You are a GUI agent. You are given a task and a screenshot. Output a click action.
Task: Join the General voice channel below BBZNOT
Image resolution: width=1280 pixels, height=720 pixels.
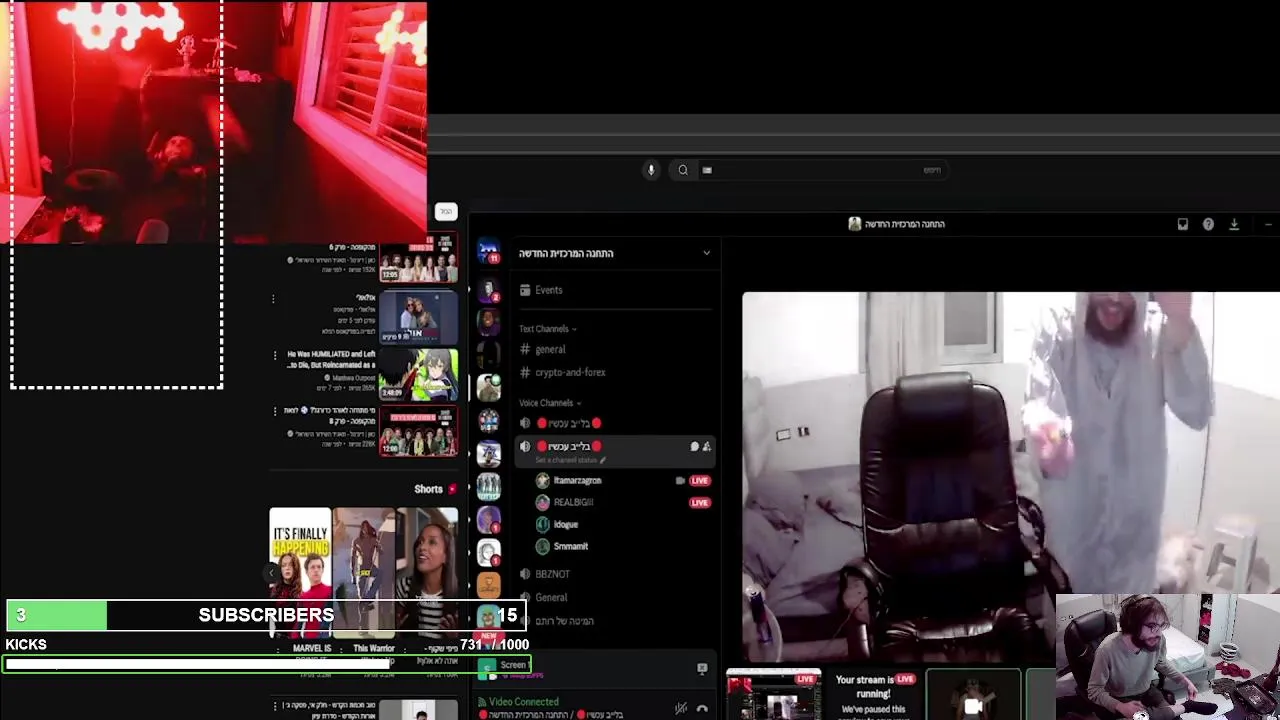(x=550, y=597)
